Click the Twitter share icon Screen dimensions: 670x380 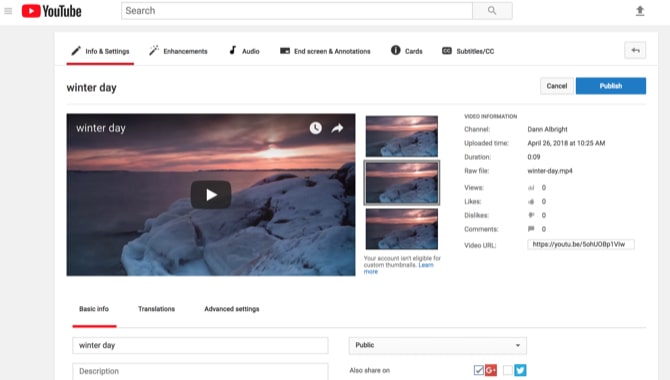[520, 370]
